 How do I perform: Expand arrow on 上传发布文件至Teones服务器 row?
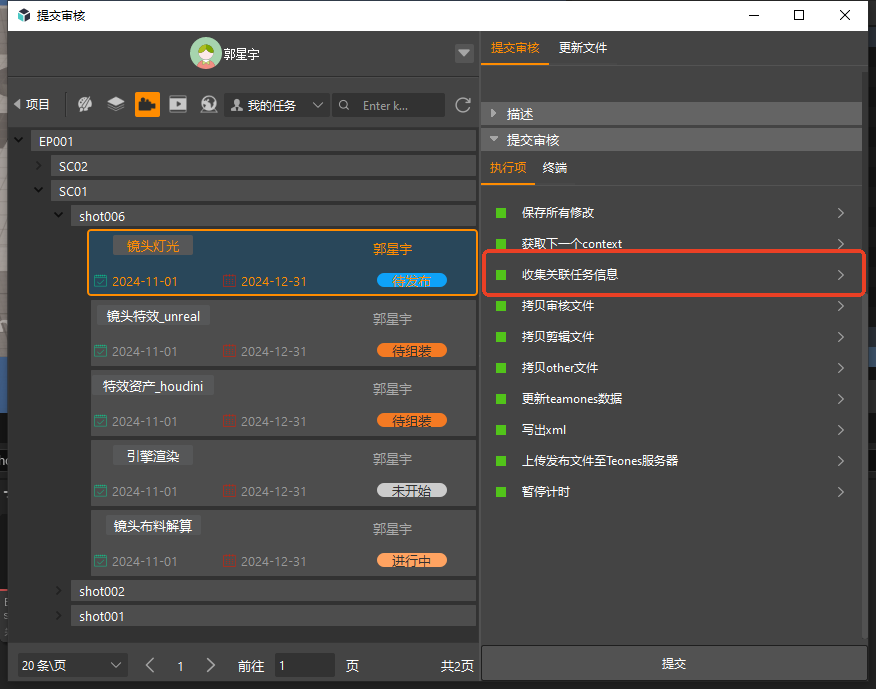click(841, 461)
